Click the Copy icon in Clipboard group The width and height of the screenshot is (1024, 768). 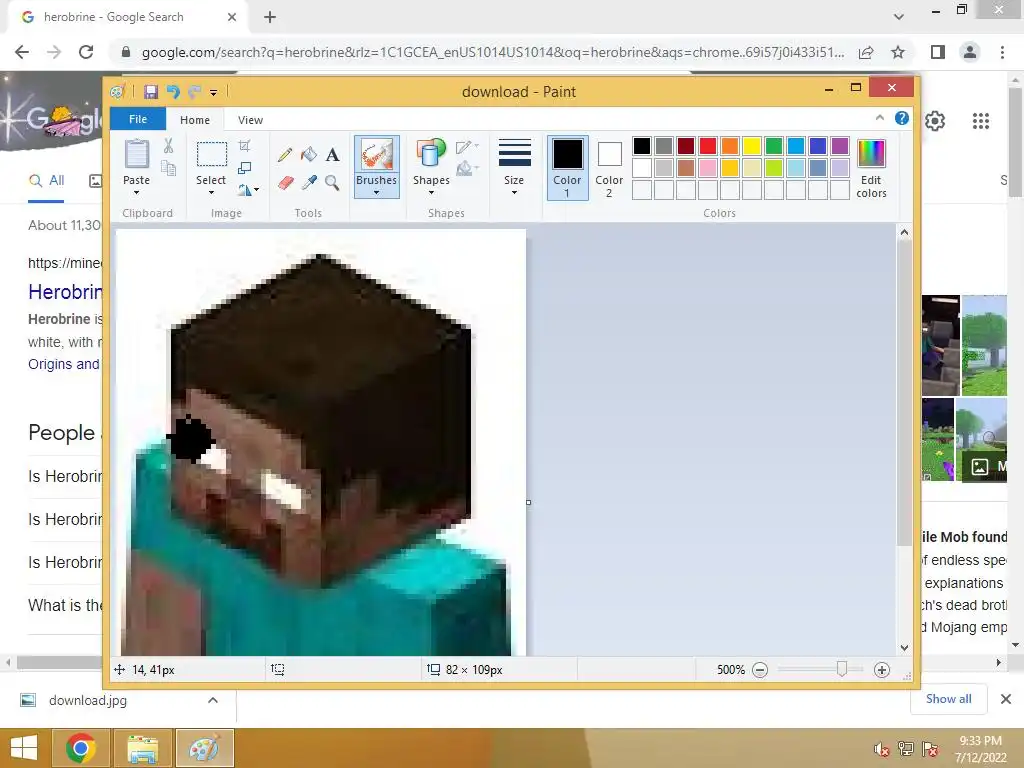click(168, 168)
